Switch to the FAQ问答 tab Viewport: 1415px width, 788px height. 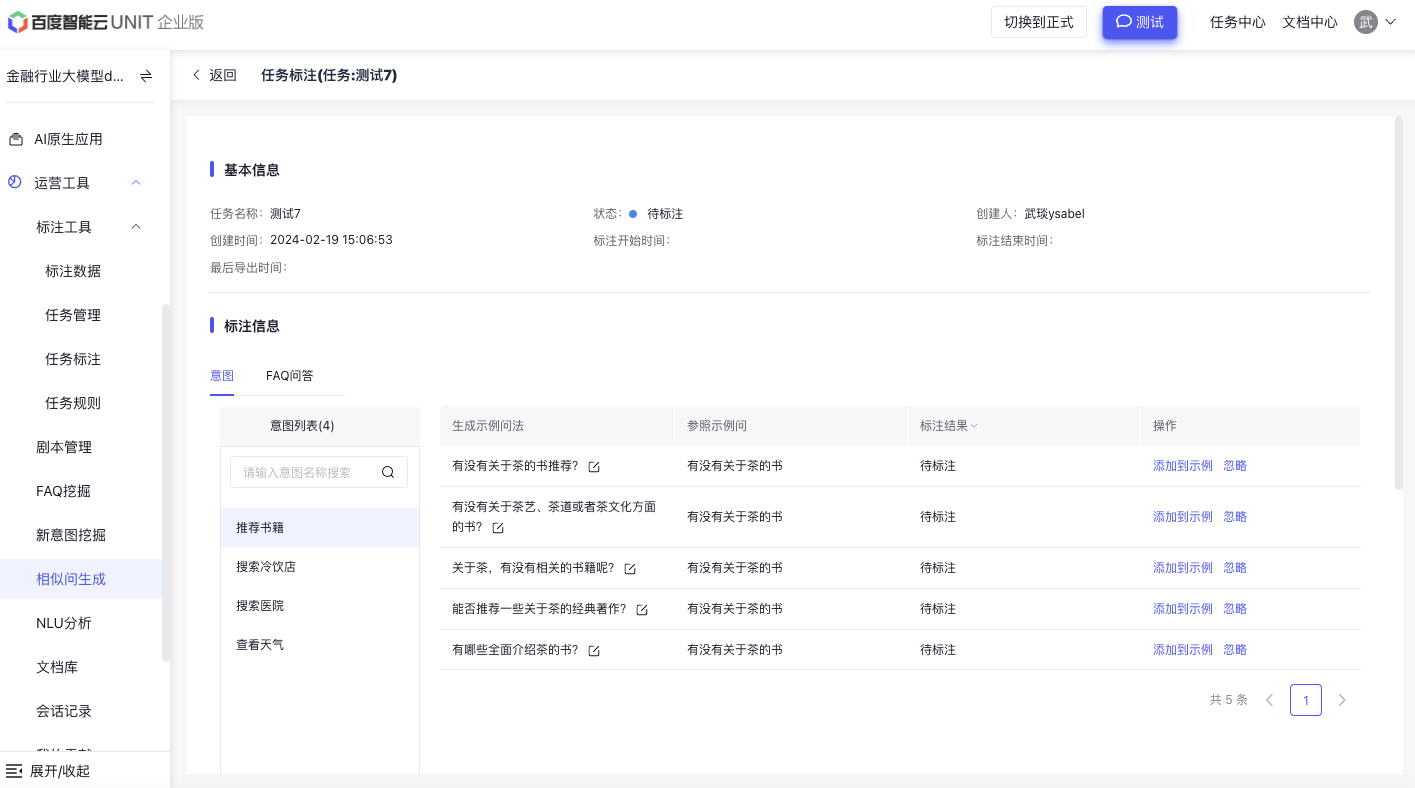(x=289, y=375)
